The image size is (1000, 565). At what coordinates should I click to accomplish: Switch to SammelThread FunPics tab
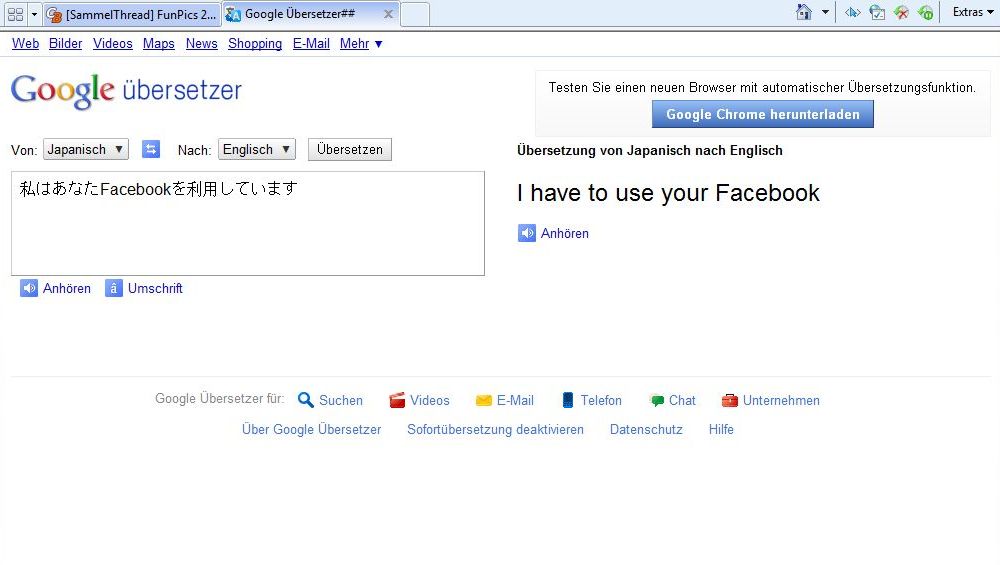(133, 14)
